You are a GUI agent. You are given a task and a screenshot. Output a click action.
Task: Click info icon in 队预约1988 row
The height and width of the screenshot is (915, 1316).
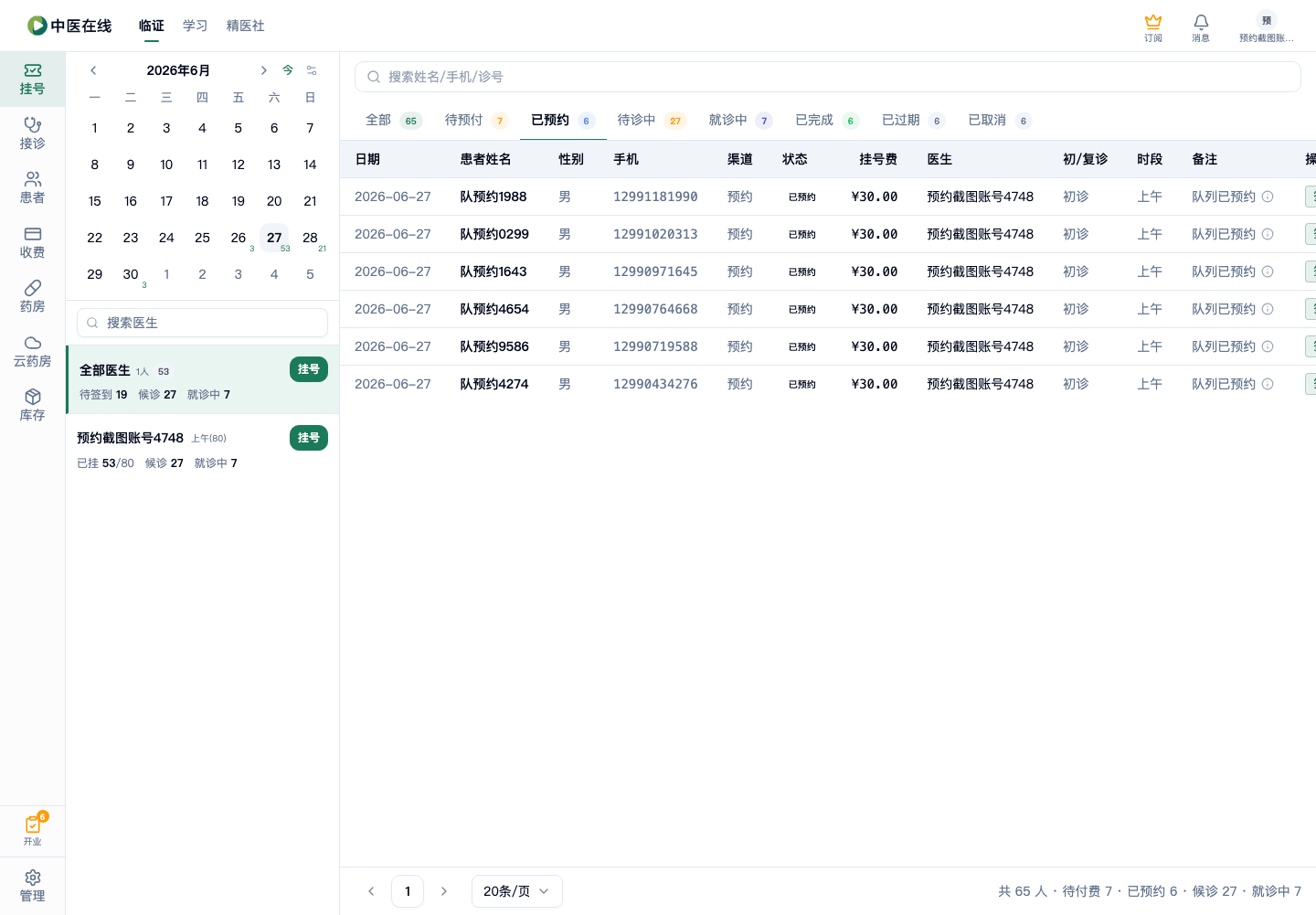(1268, 197)
